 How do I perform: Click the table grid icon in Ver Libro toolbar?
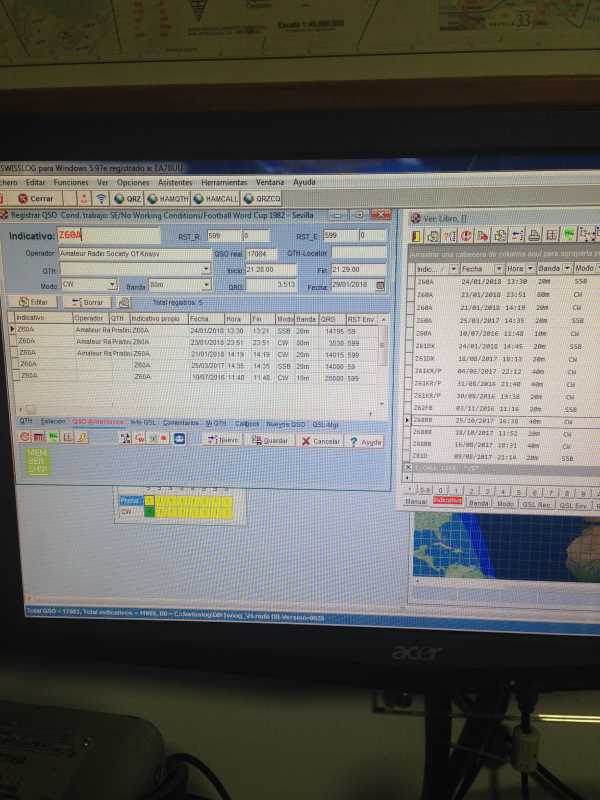click(x=551, y=235)
